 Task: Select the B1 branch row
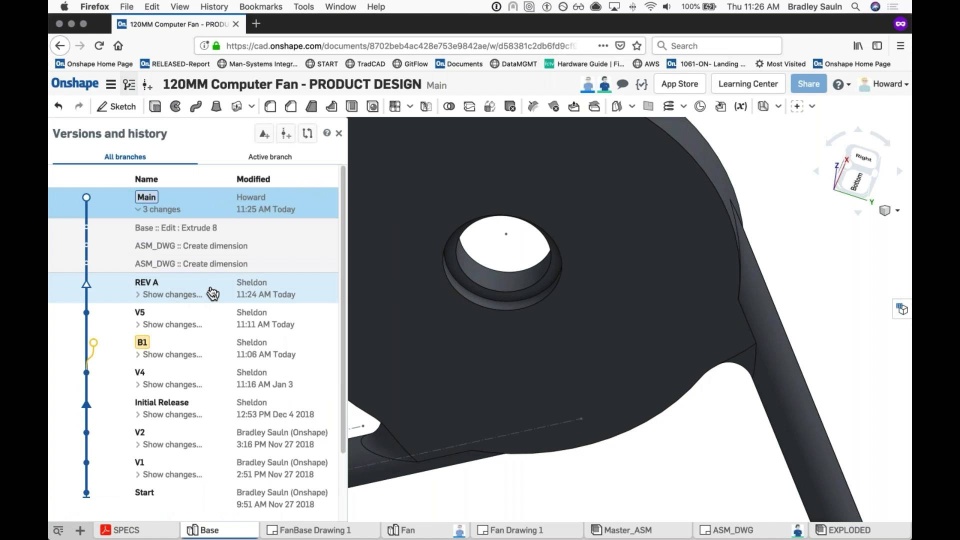(193, 348)
